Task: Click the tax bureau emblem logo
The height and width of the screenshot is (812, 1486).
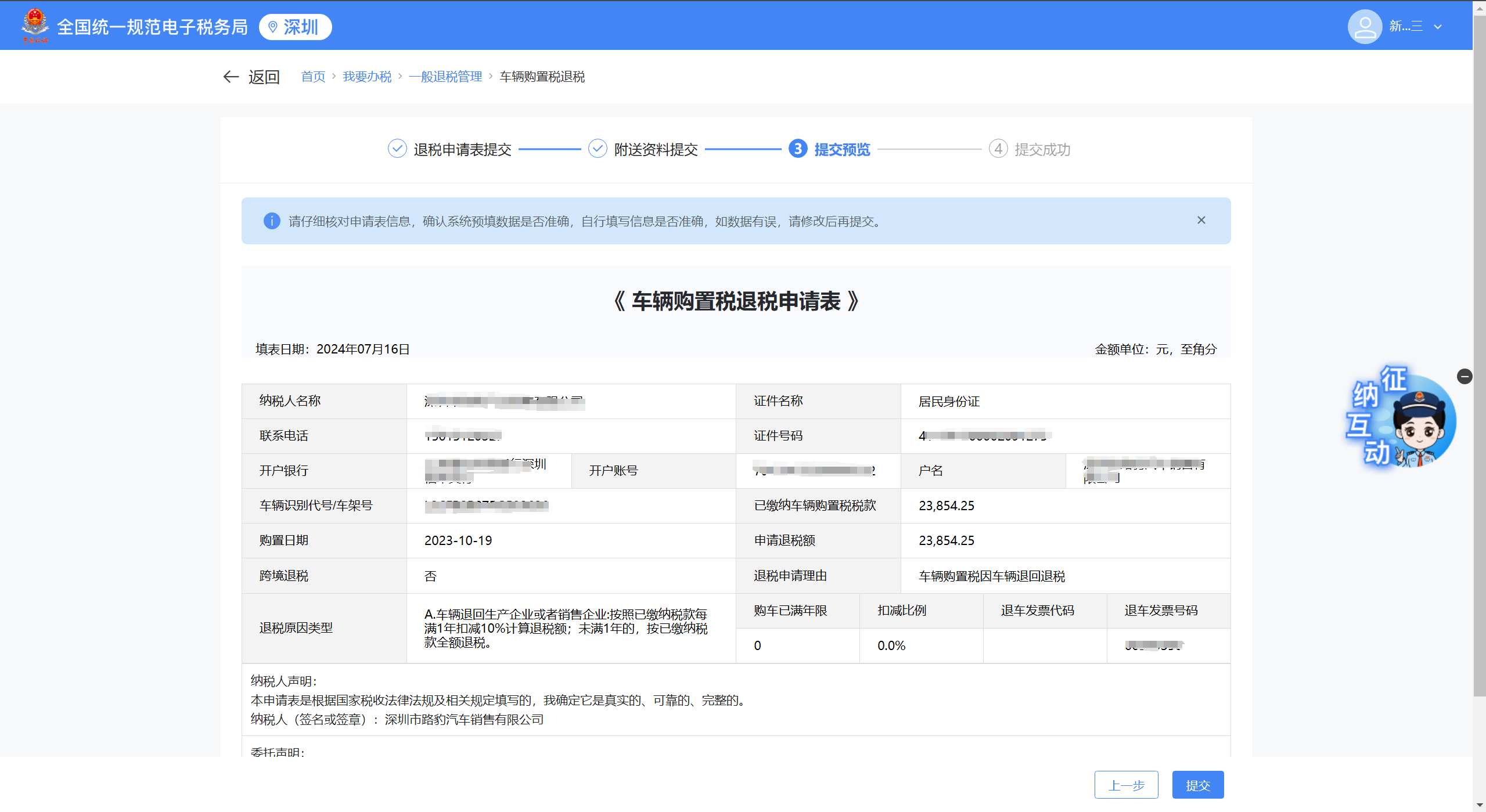Action: pos(35,26)
